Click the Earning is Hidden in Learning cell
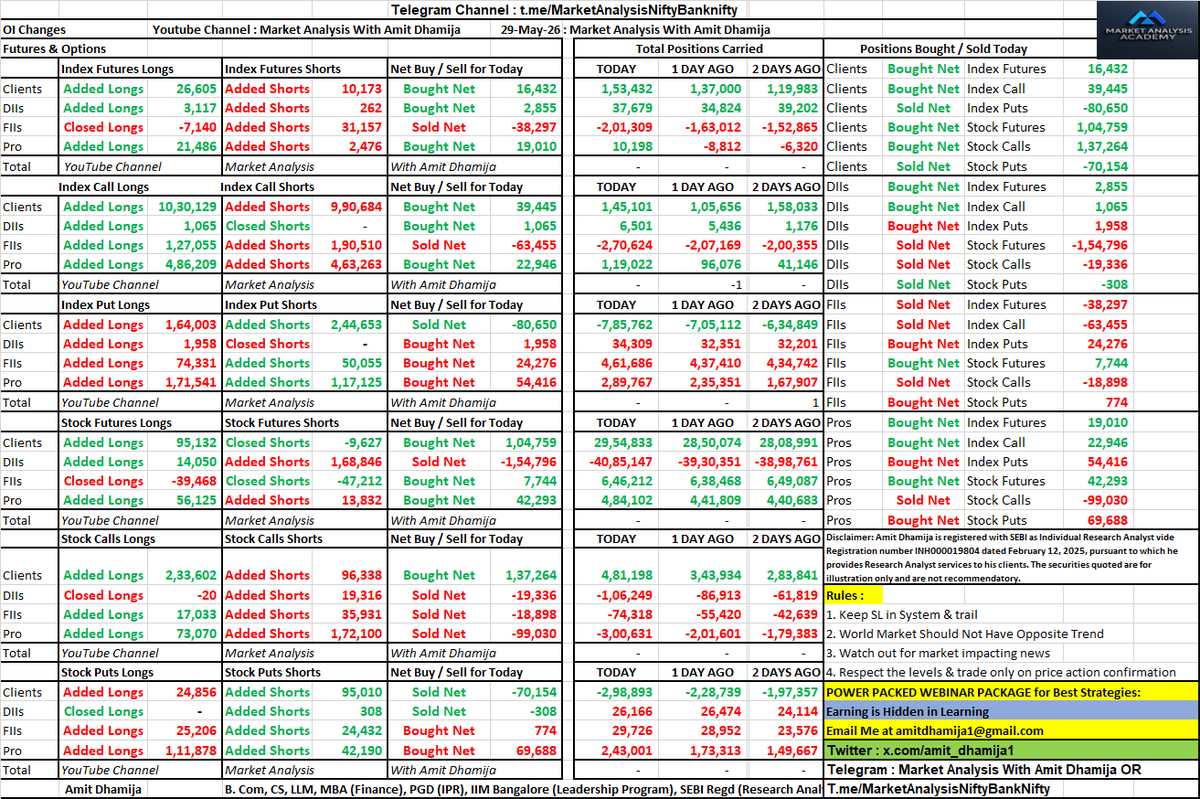 click(1011, 711)
